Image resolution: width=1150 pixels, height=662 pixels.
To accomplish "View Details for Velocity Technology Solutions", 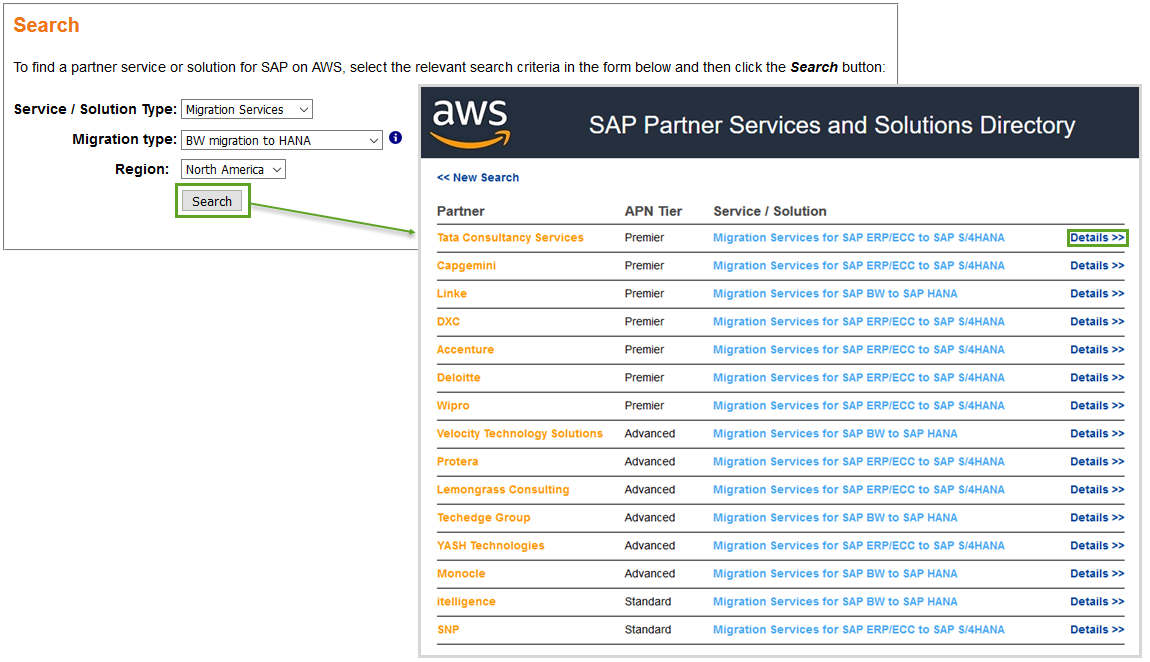I will tap(1097, 433).
